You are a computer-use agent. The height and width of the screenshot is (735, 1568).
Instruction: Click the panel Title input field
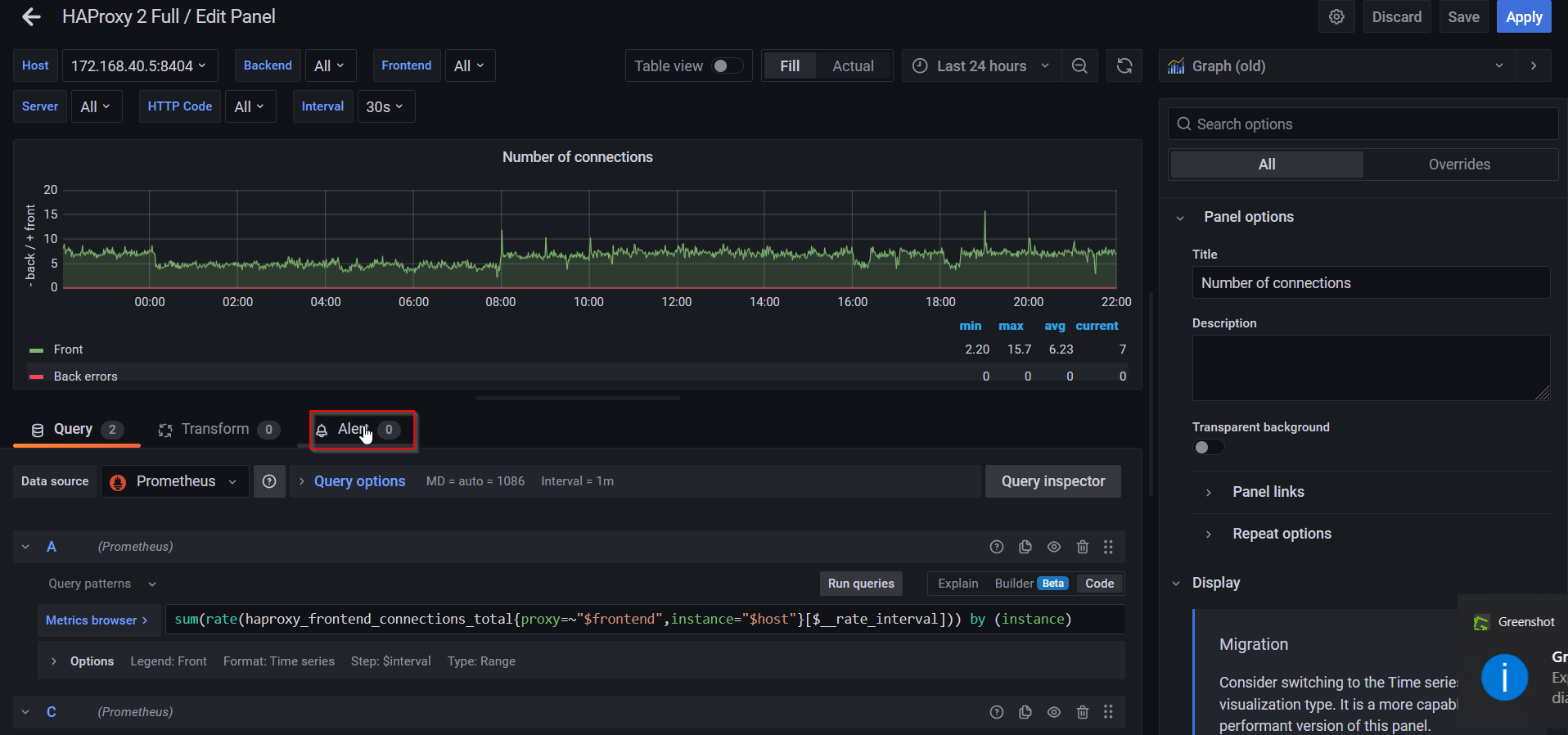click(x=1371, y=283)
